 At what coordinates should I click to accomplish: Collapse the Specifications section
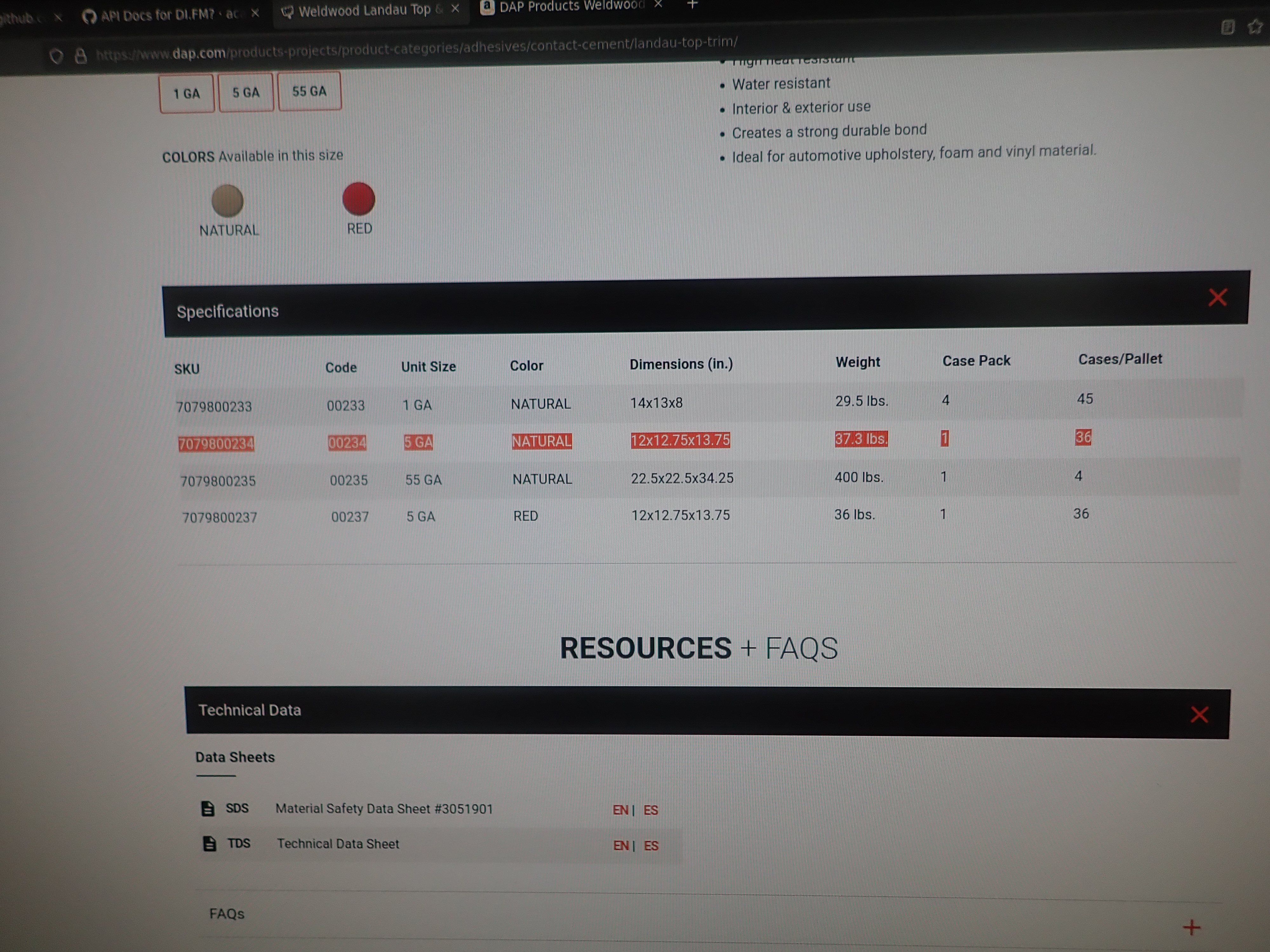tap(1217, 297)
